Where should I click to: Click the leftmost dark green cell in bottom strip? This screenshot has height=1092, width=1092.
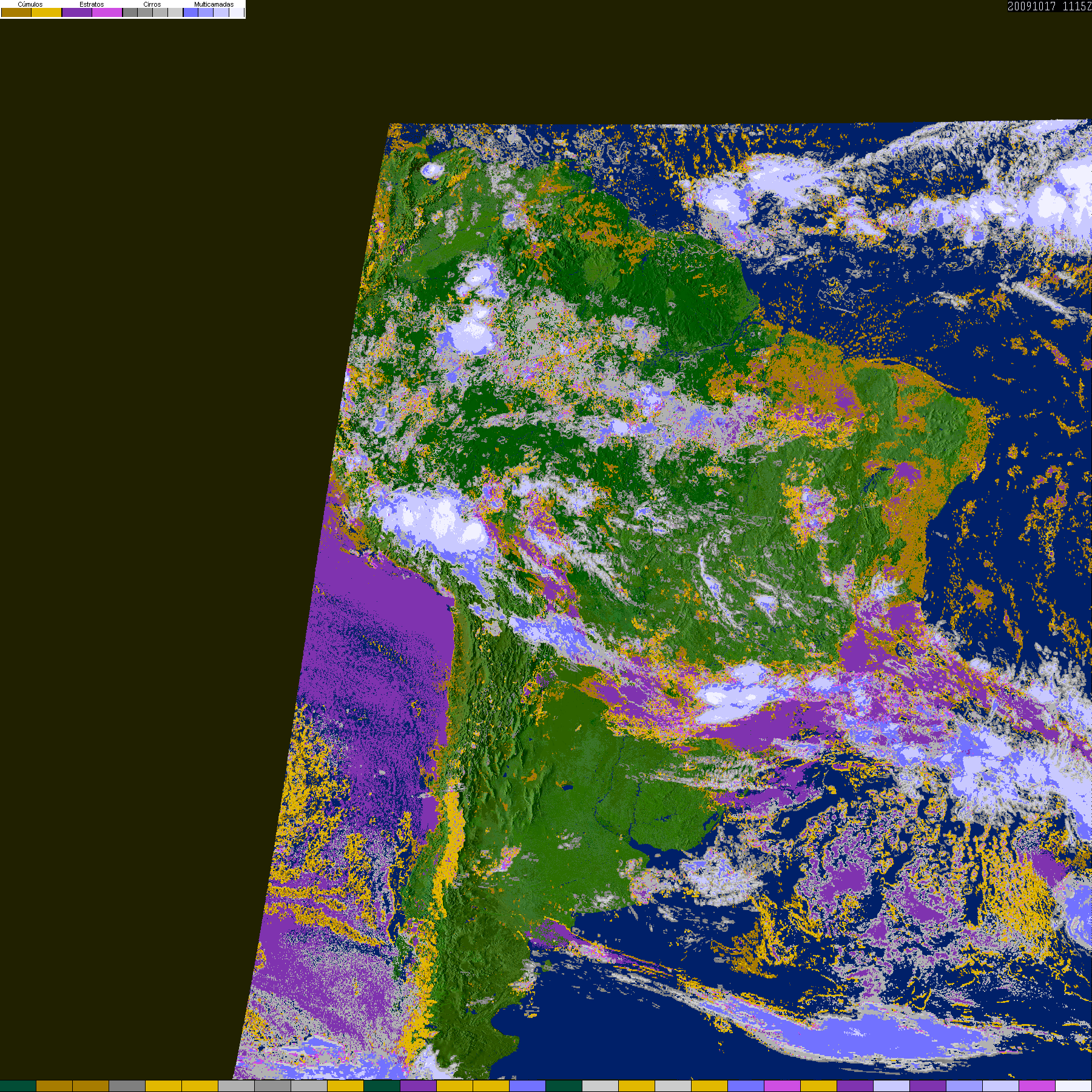tap(18, 1087)
